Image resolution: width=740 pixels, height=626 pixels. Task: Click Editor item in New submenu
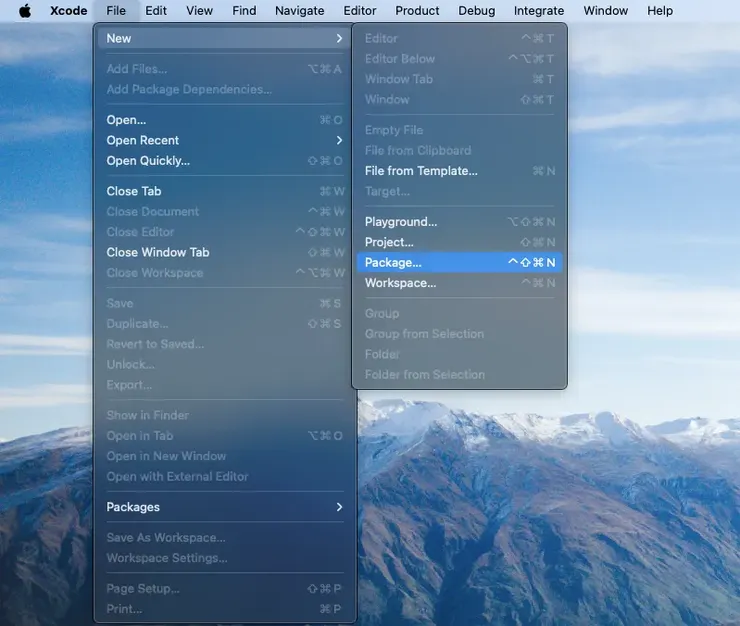460,38
